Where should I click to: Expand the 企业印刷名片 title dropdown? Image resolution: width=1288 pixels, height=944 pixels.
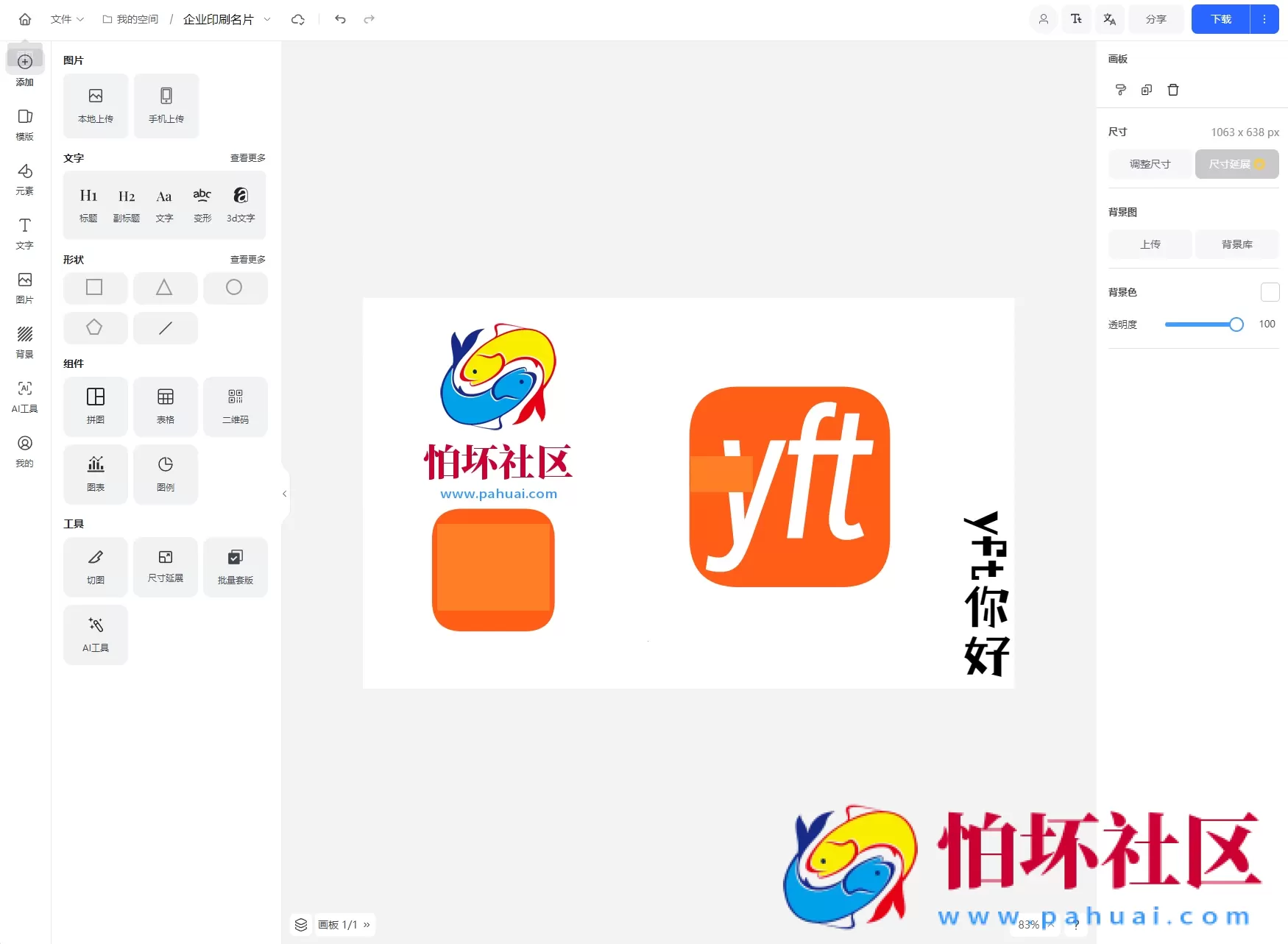(268, 19)
